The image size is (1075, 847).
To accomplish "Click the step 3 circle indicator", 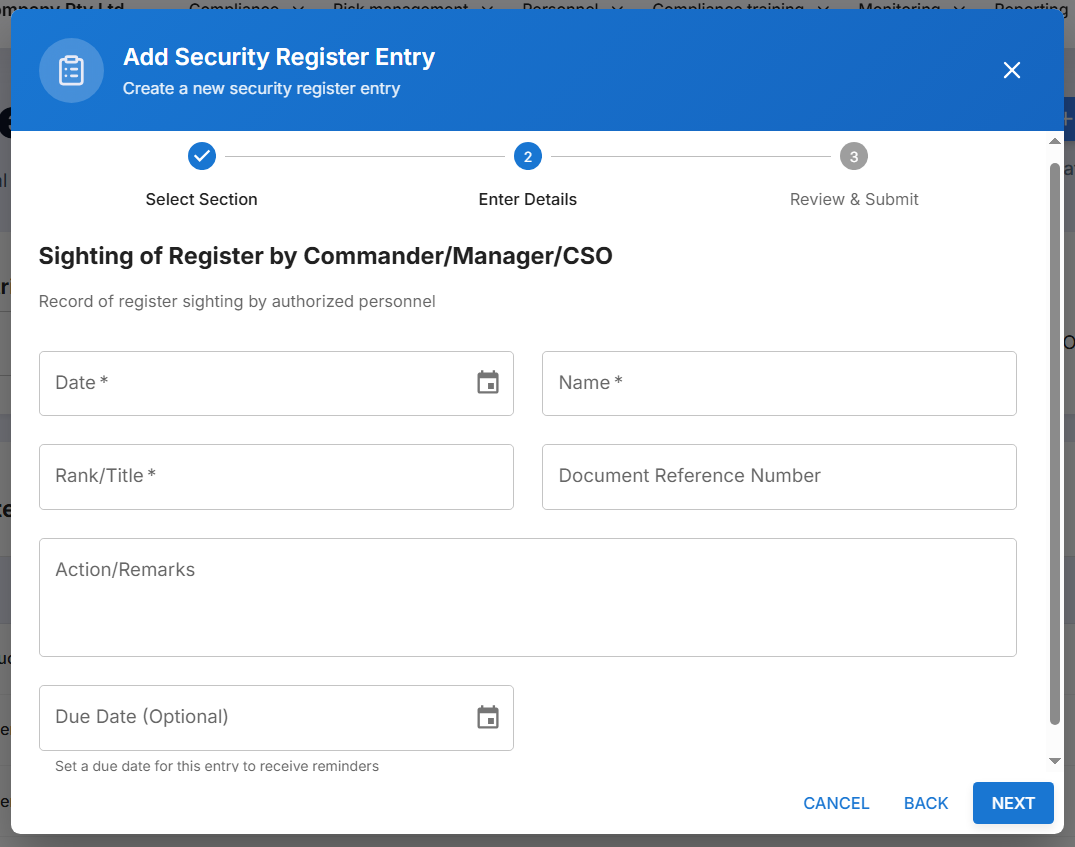I will pyautogui.click(x=854, y=156).
